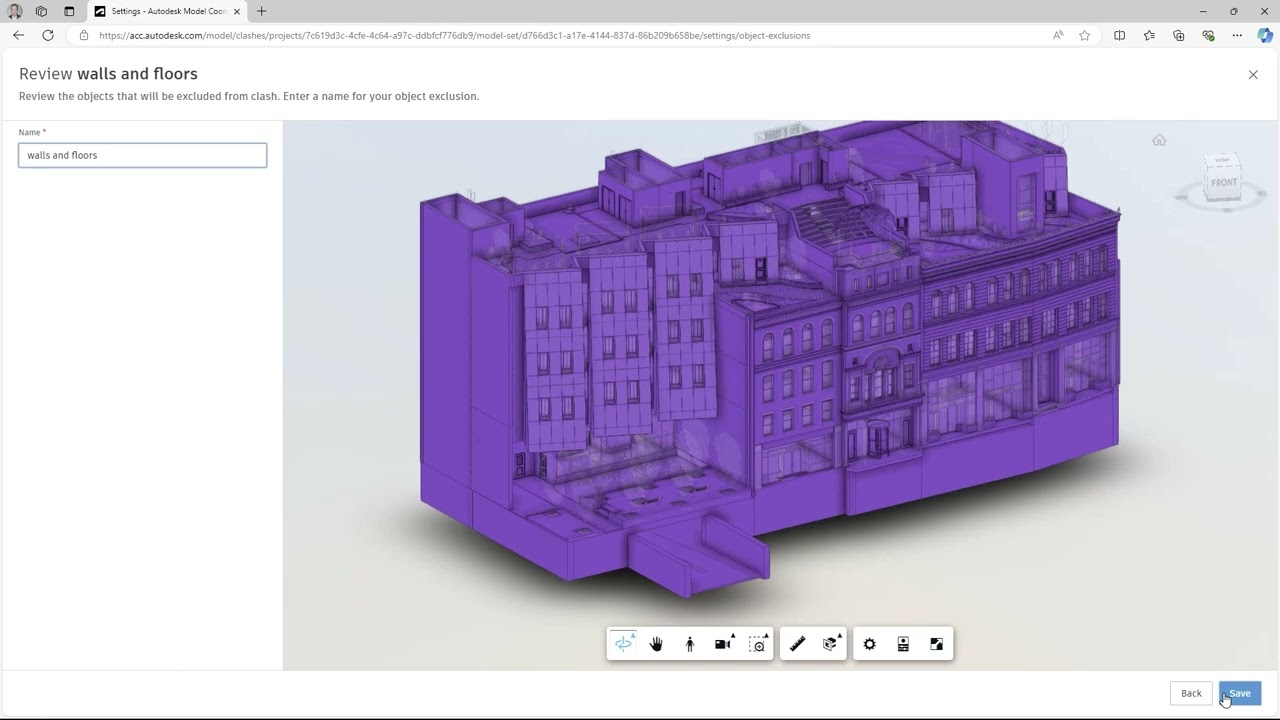Open Read aloud in address bar

click(1058, 35)
